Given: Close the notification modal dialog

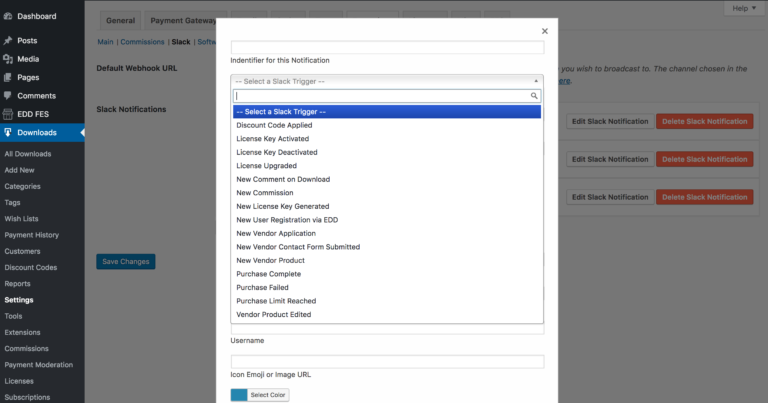Looking at the screenshot, I should coord(545,31).
